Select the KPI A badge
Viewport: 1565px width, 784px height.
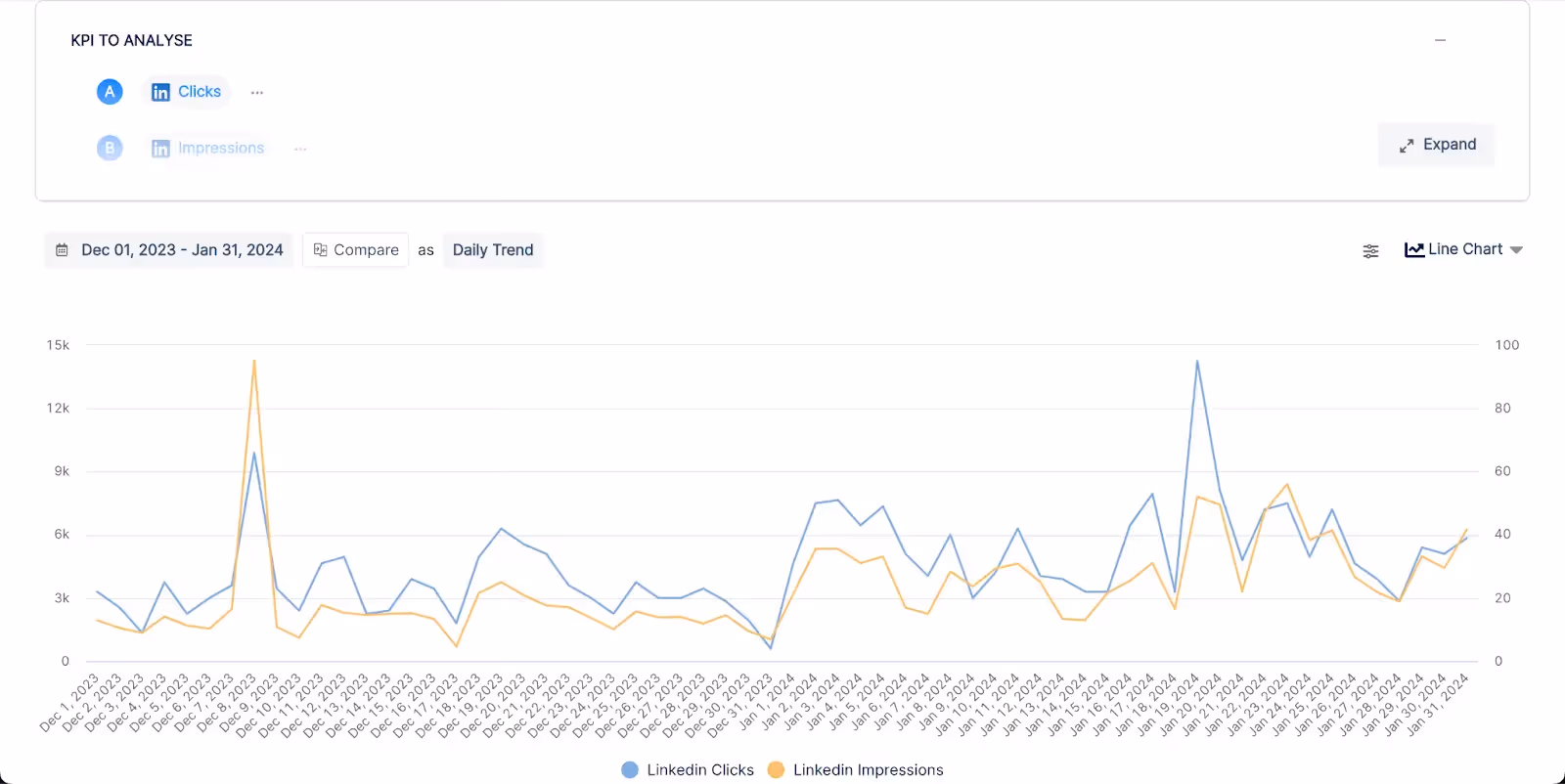(110, 91)
